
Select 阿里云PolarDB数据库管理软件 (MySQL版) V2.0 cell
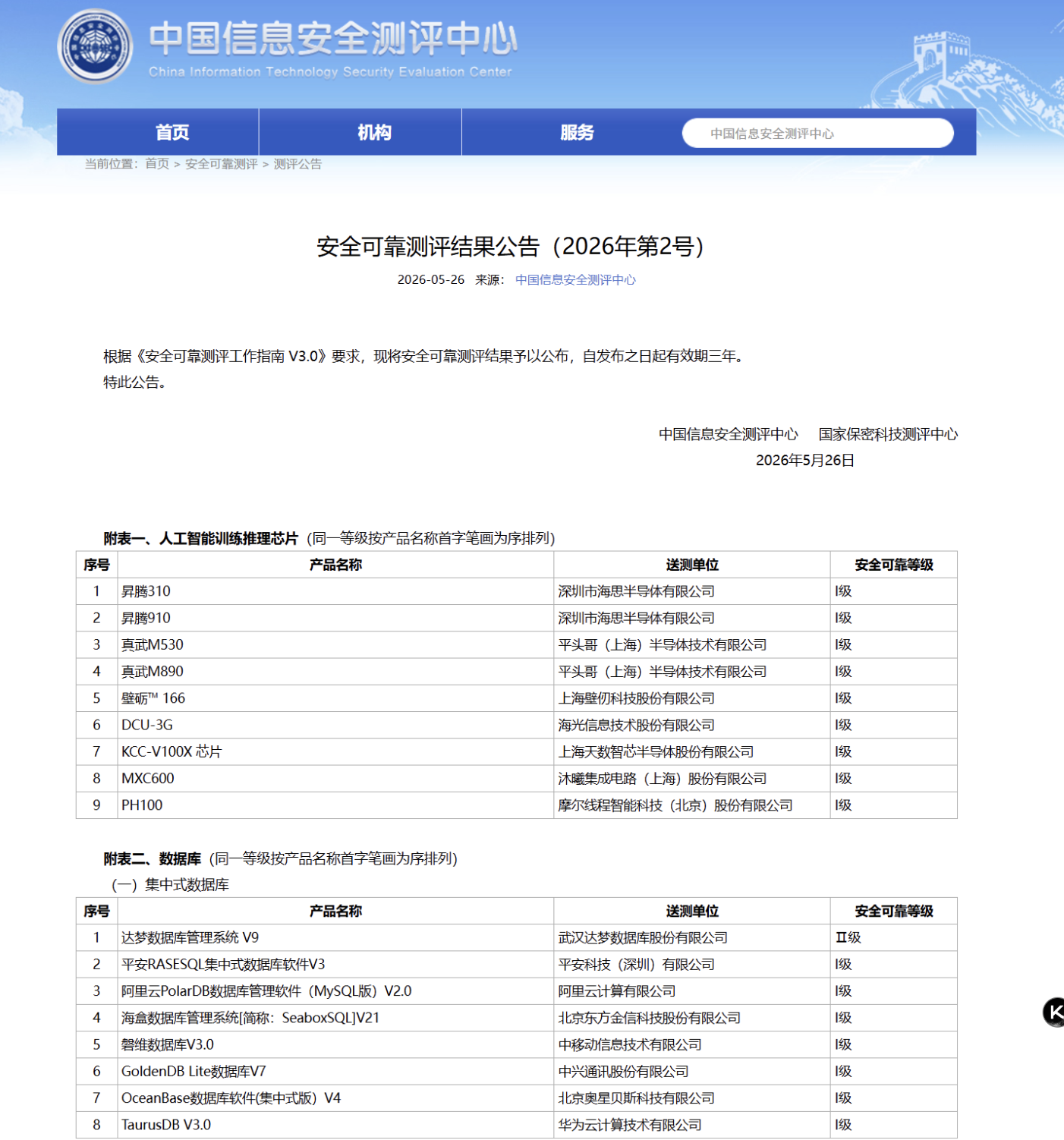click(x=335, y=991)
